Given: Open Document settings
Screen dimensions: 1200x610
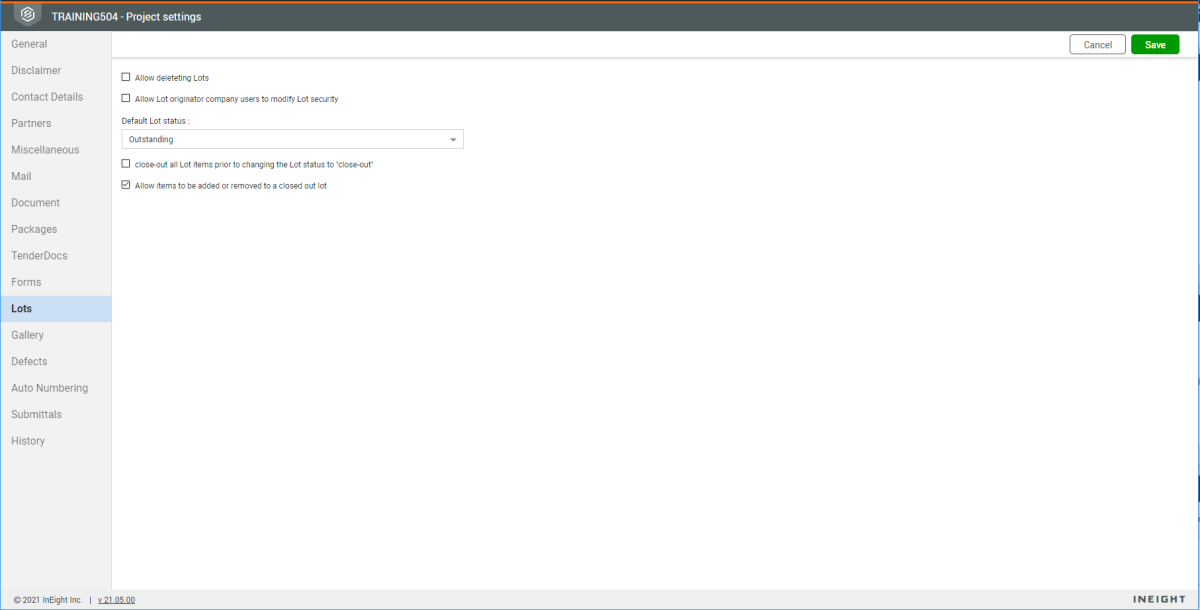Looking at the screenshot, I should click(56, 203).
